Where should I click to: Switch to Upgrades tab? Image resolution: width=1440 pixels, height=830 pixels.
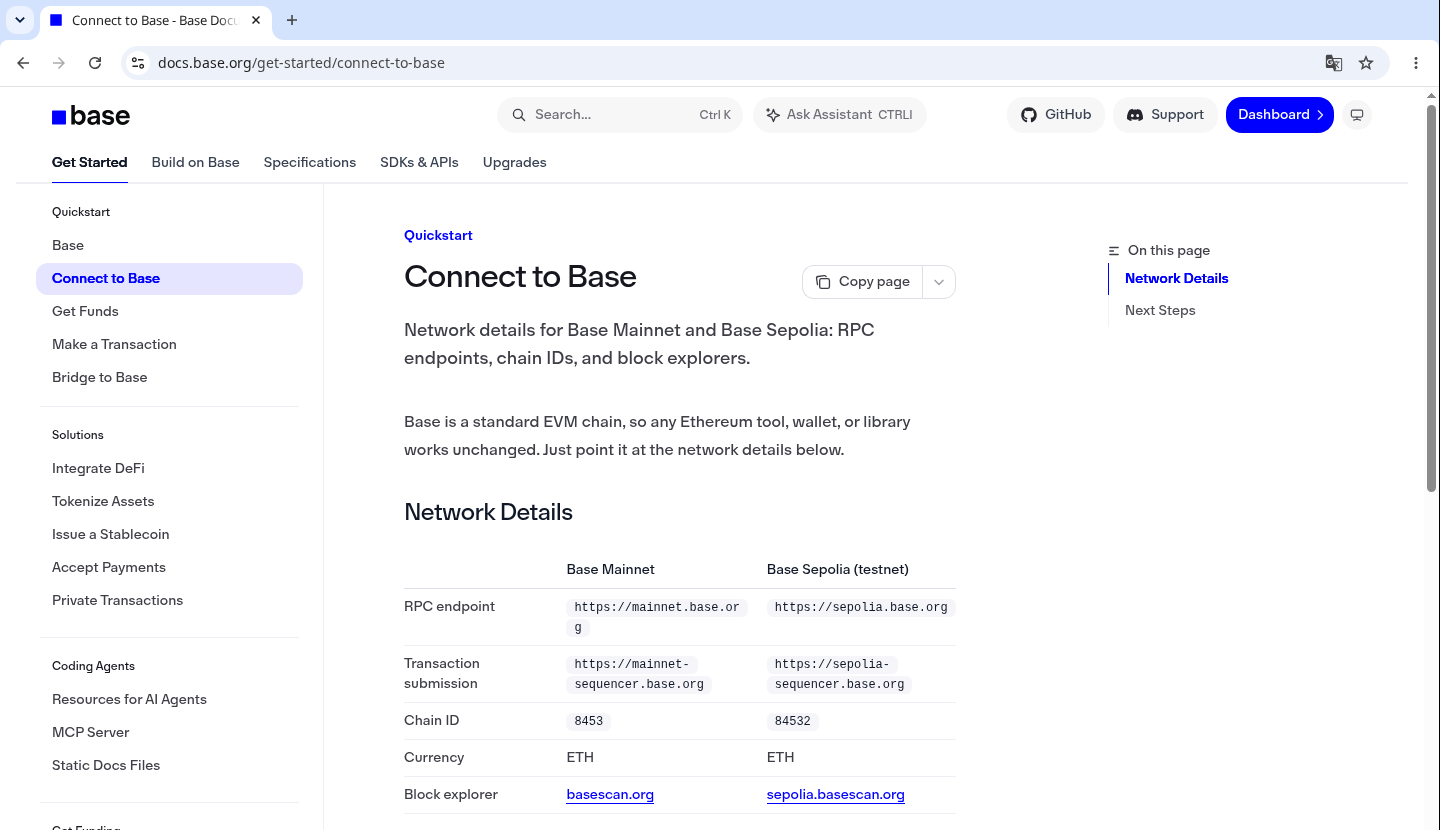pos(515,162)
